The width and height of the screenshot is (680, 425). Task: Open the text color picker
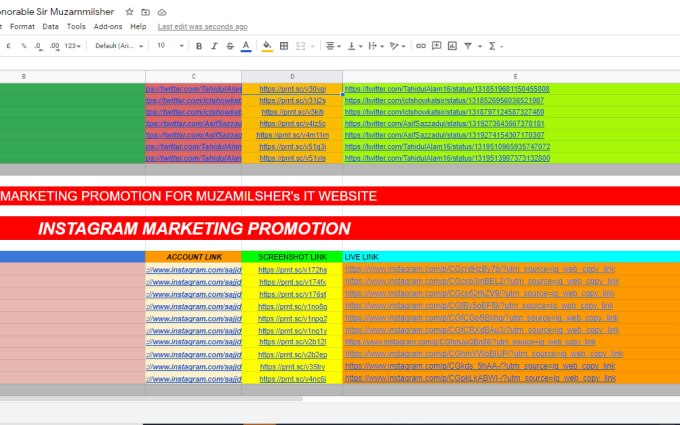click(x=246, y=46)
